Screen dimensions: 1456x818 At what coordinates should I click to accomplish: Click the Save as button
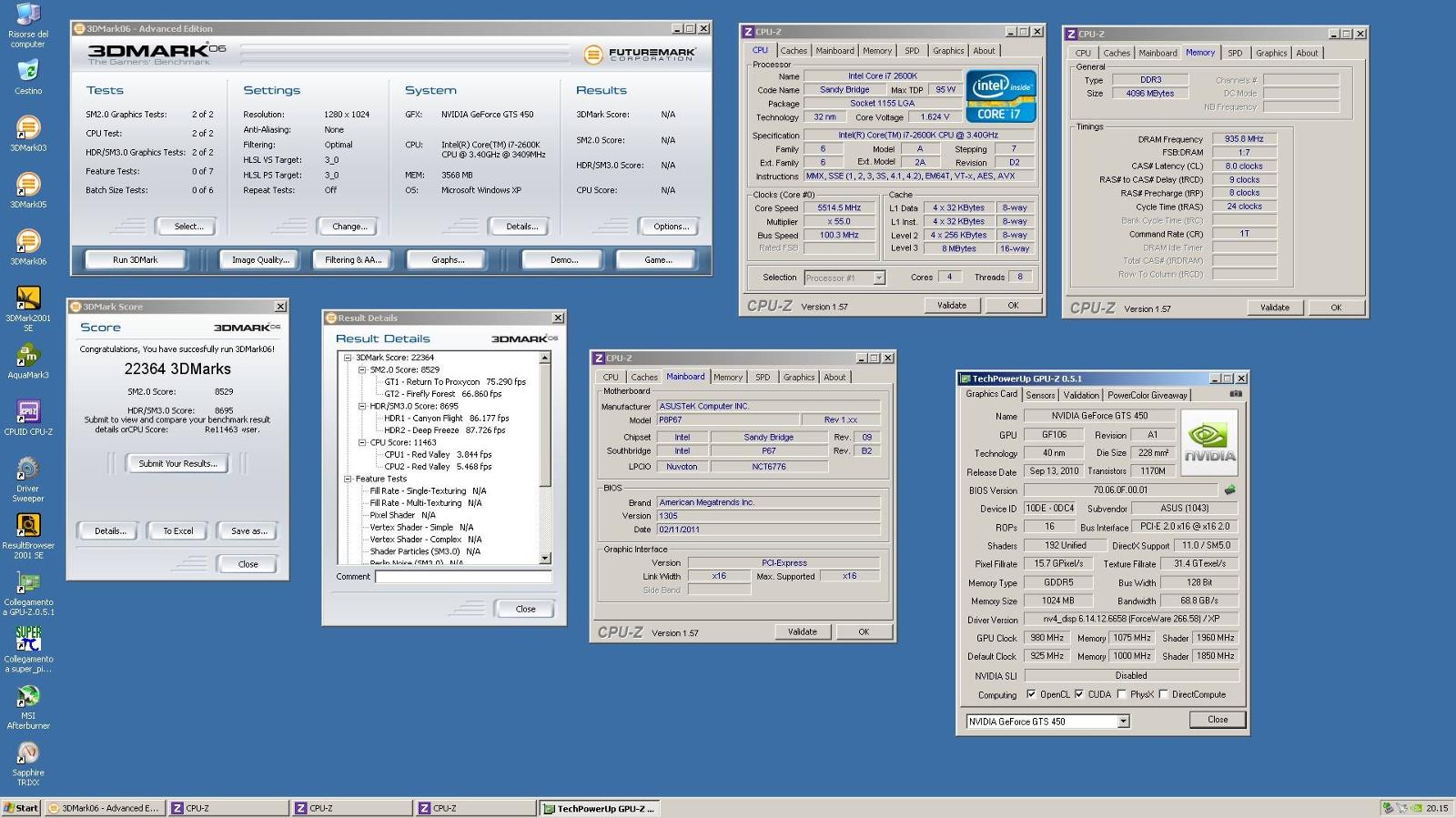(248, 531)
